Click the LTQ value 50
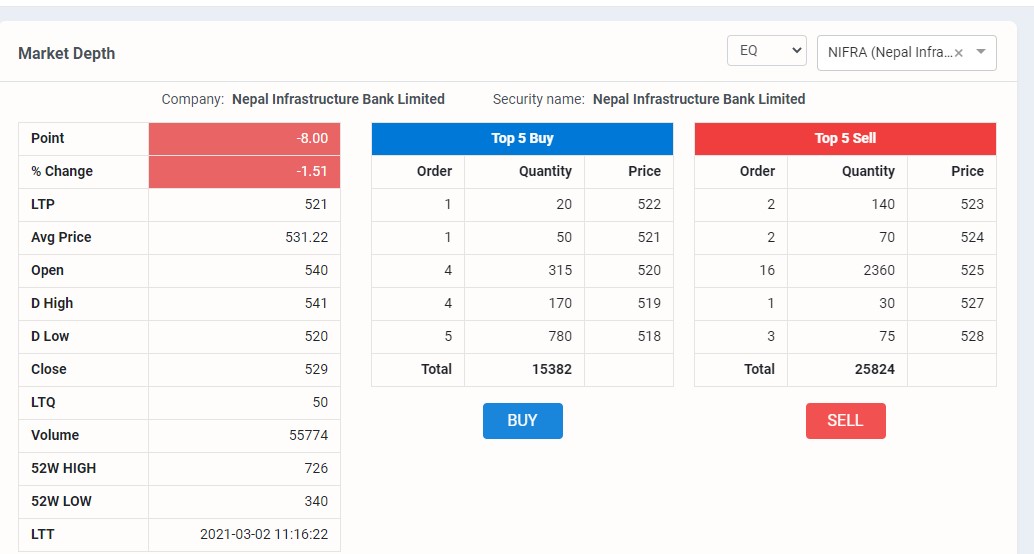 click(x=320, y=402)
